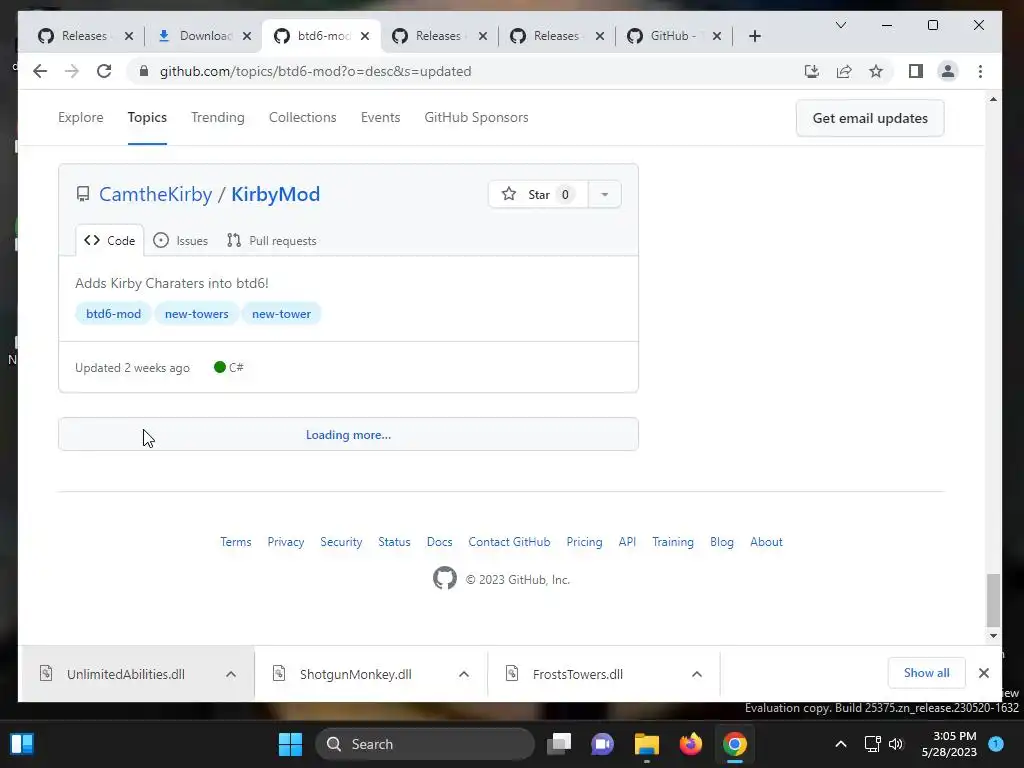Image resolution: width=1024 pixels, height=768 pixels.
Task: Click the repository icon beside CamtheKirby
Action: pyautogui.click(x=83, y=194)
